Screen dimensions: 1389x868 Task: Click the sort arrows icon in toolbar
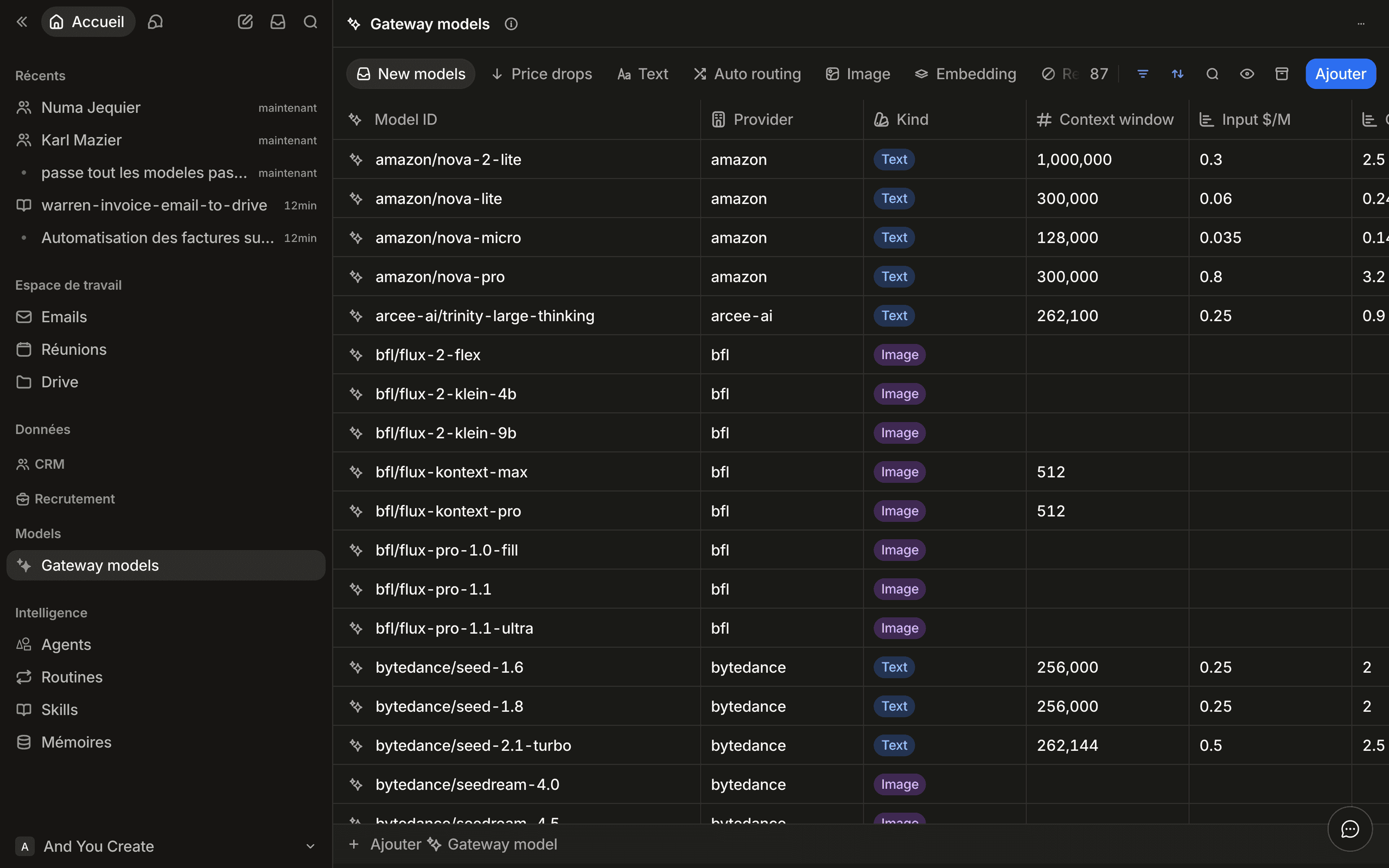[1177, 74]
